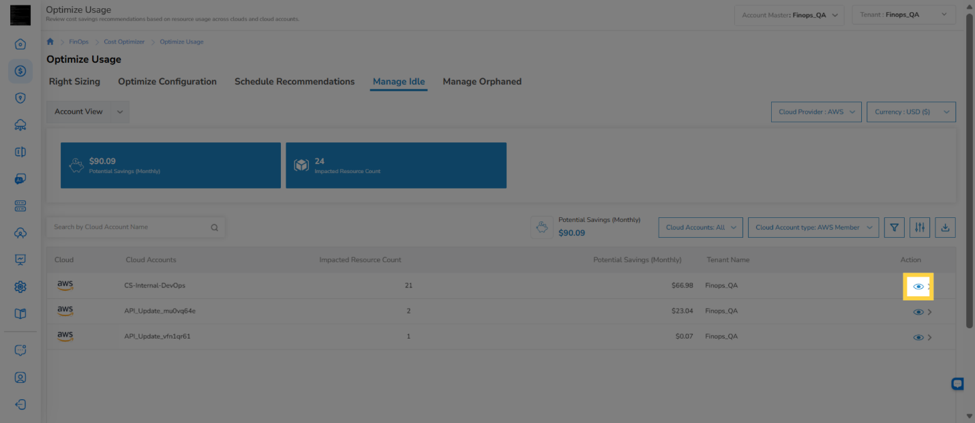Click the $0.07 savings value

pyautogui.click(x=684, y=337)
